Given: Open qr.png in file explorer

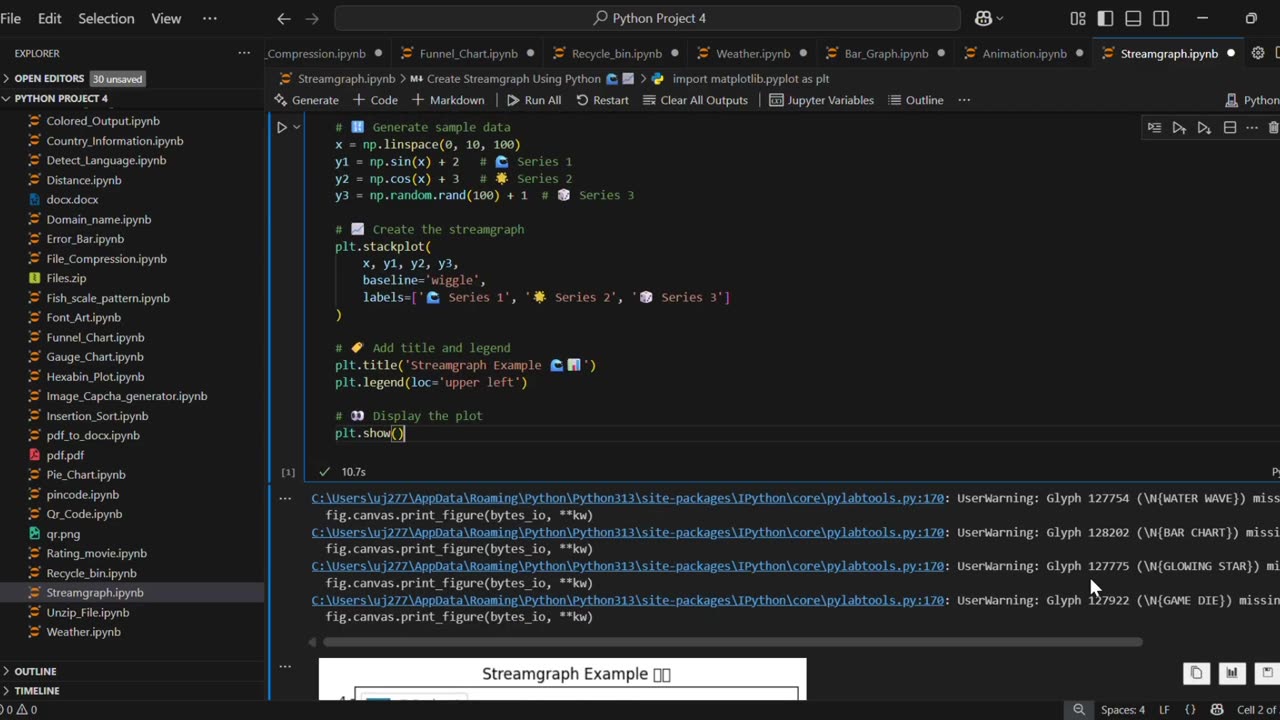Looking at the screenshot, I should (63, 534).
